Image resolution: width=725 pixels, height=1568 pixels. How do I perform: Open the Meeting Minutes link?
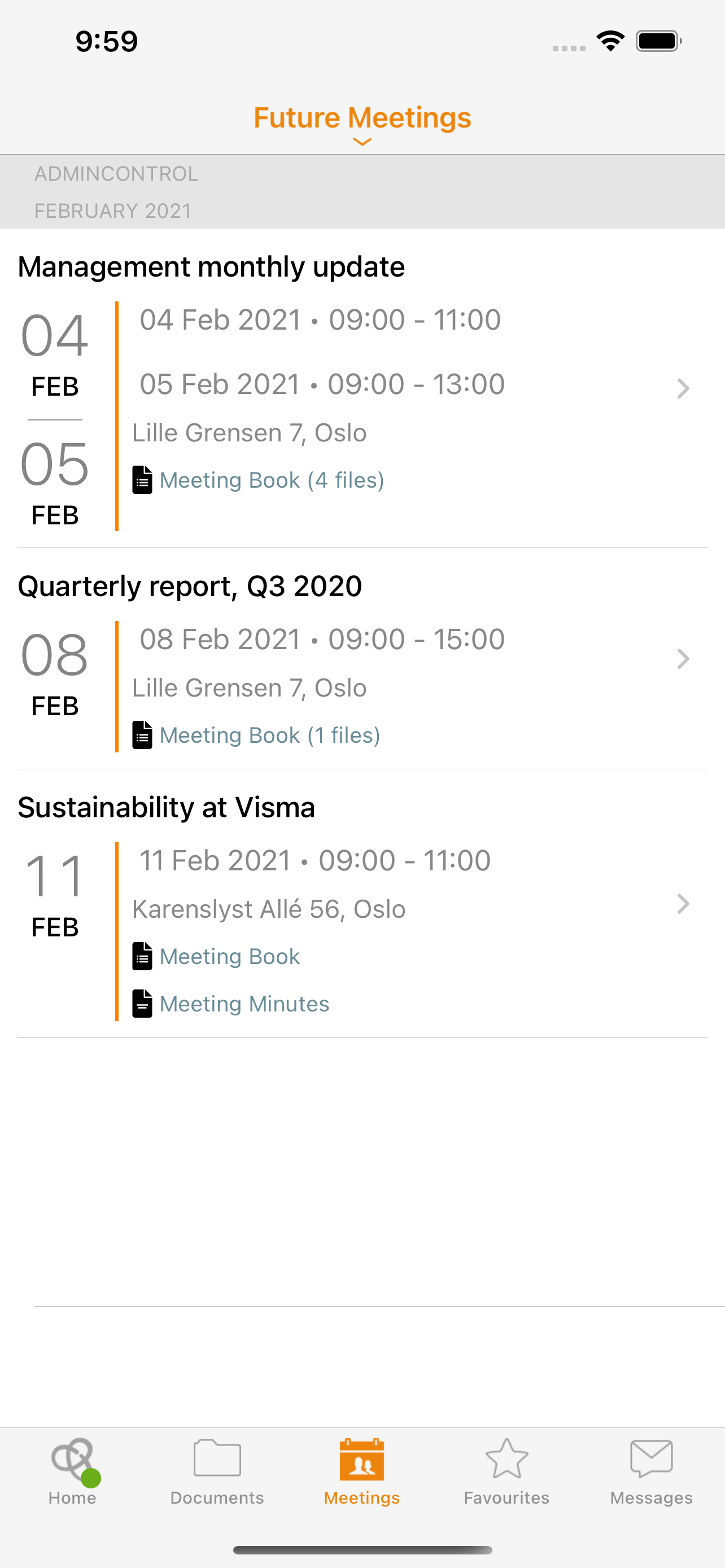pyautogui.click(x=244, y=1004)
